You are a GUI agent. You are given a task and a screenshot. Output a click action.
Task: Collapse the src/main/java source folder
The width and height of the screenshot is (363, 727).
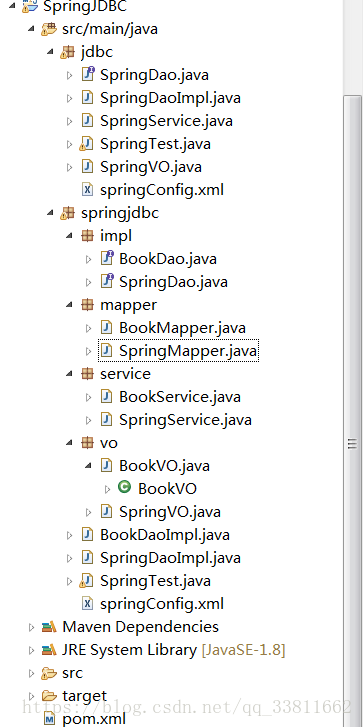coord(31,29)
